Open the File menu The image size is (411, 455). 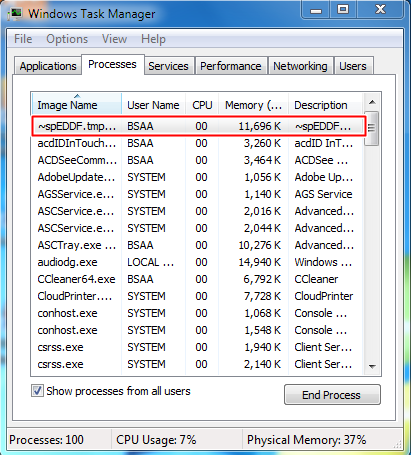point(23,39)
